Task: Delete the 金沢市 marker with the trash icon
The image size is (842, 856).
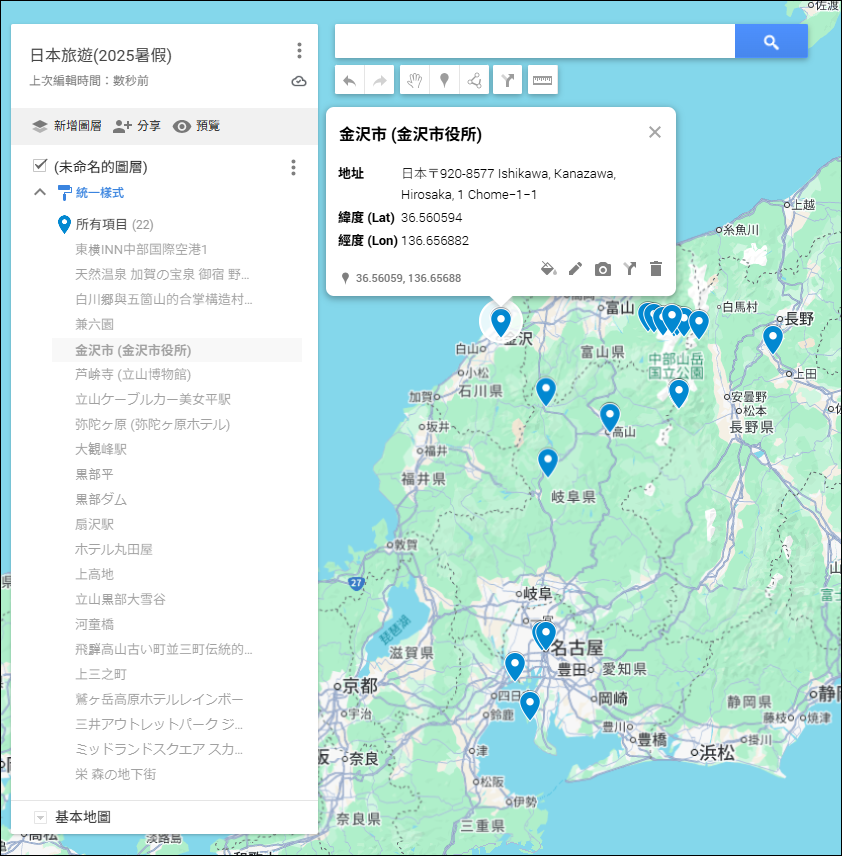Action: point(655,269)
